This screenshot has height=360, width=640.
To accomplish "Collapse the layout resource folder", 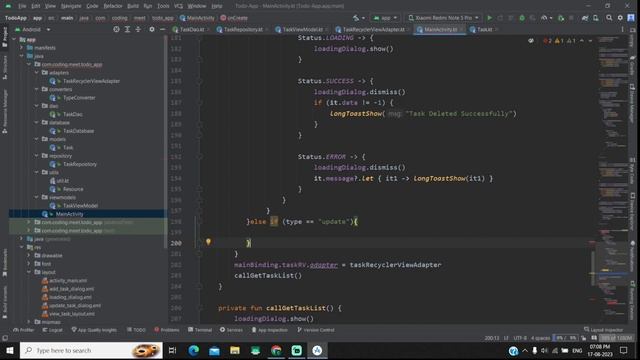I will pyautogui.click(x=29, y=272).
